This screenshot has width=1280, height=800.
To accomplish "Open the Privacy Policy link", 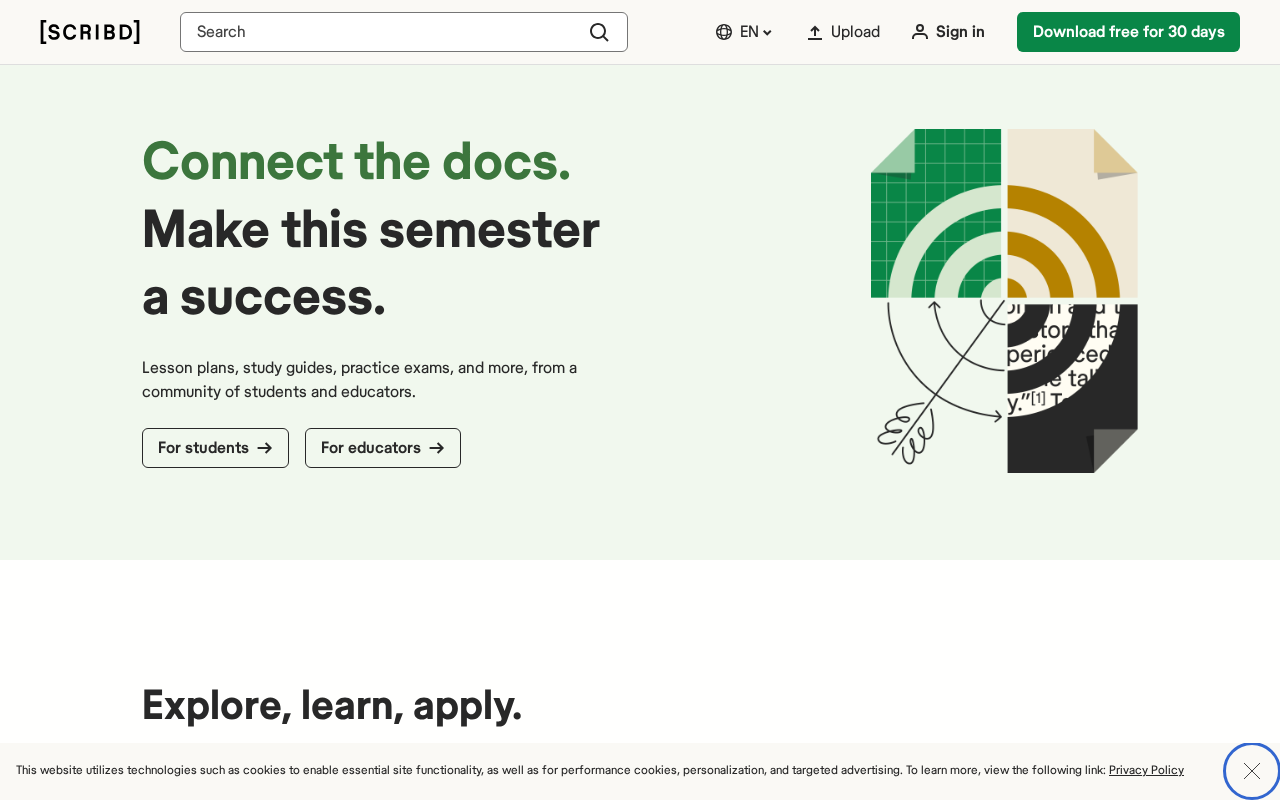I will pyautogui.click(x=1146, y=770).
